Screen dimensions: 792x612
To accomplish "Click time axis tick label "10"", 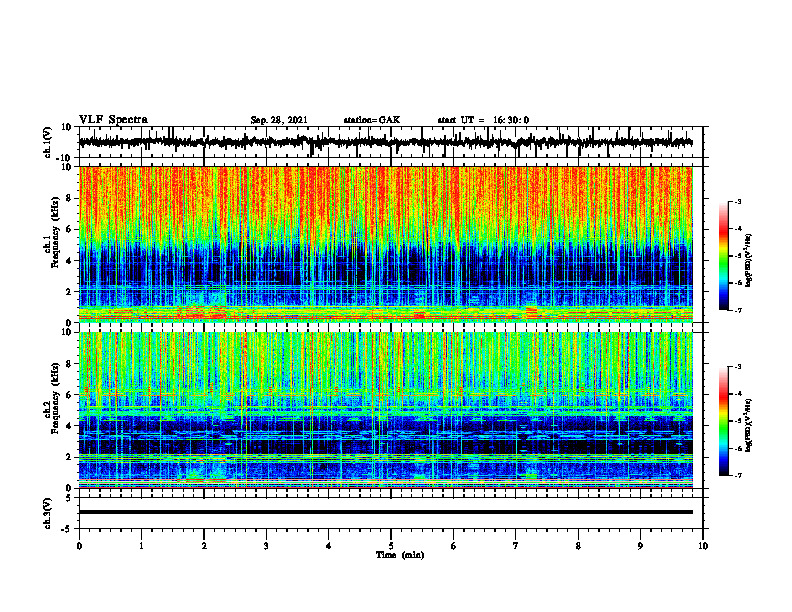I will [703, 546].
